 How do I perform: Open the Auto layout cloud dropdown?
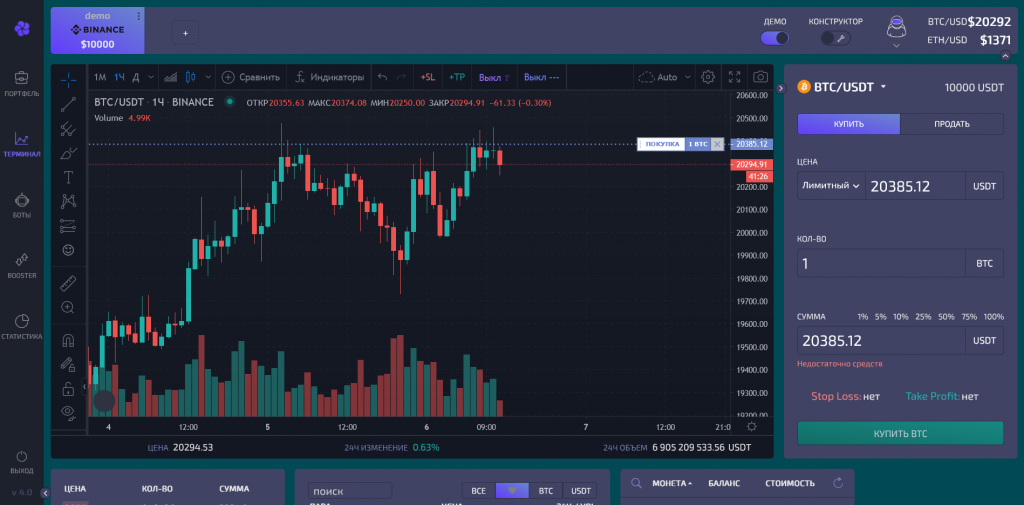click(664, 77)
